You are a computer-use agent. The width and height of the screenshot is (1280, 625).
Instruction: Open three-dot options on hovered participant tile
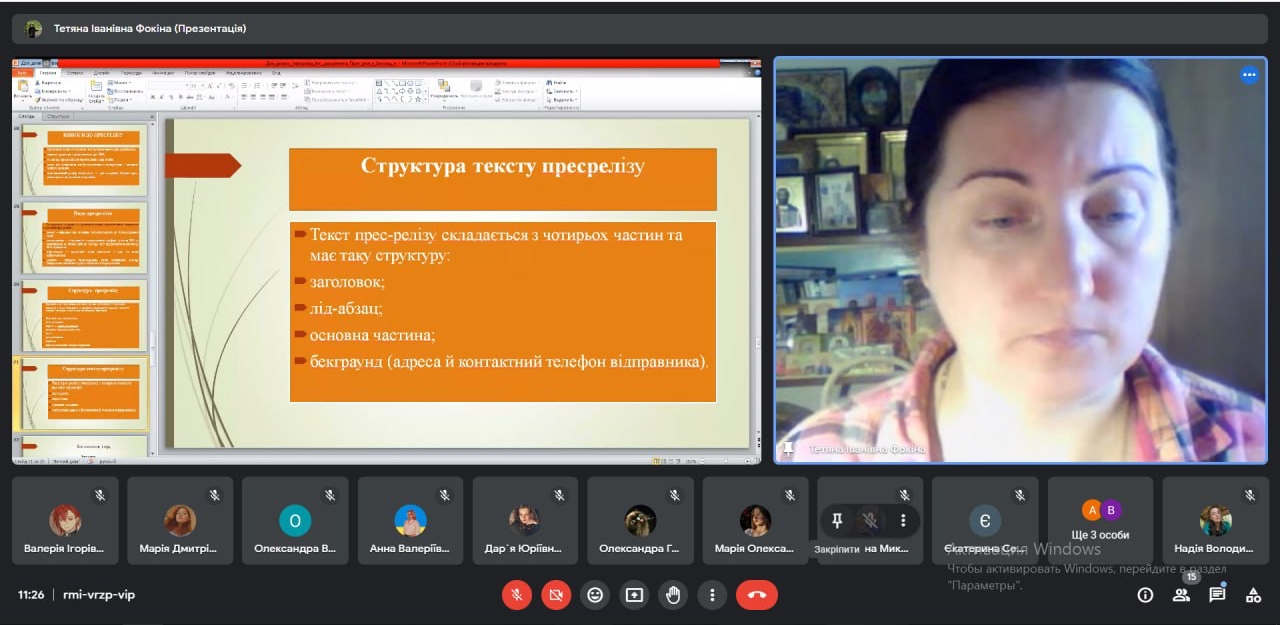pyautogui.click(x=903, y=520)
